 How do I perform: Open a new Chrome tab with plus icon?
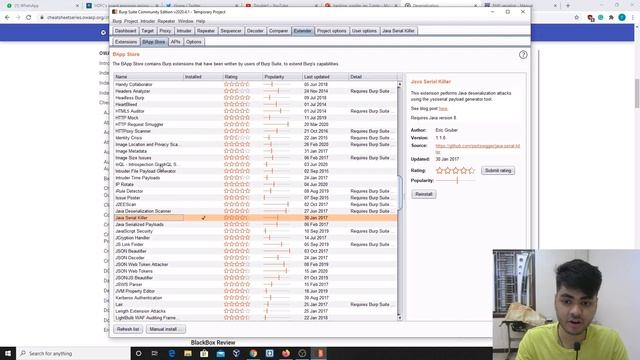[x=568, y=6]
